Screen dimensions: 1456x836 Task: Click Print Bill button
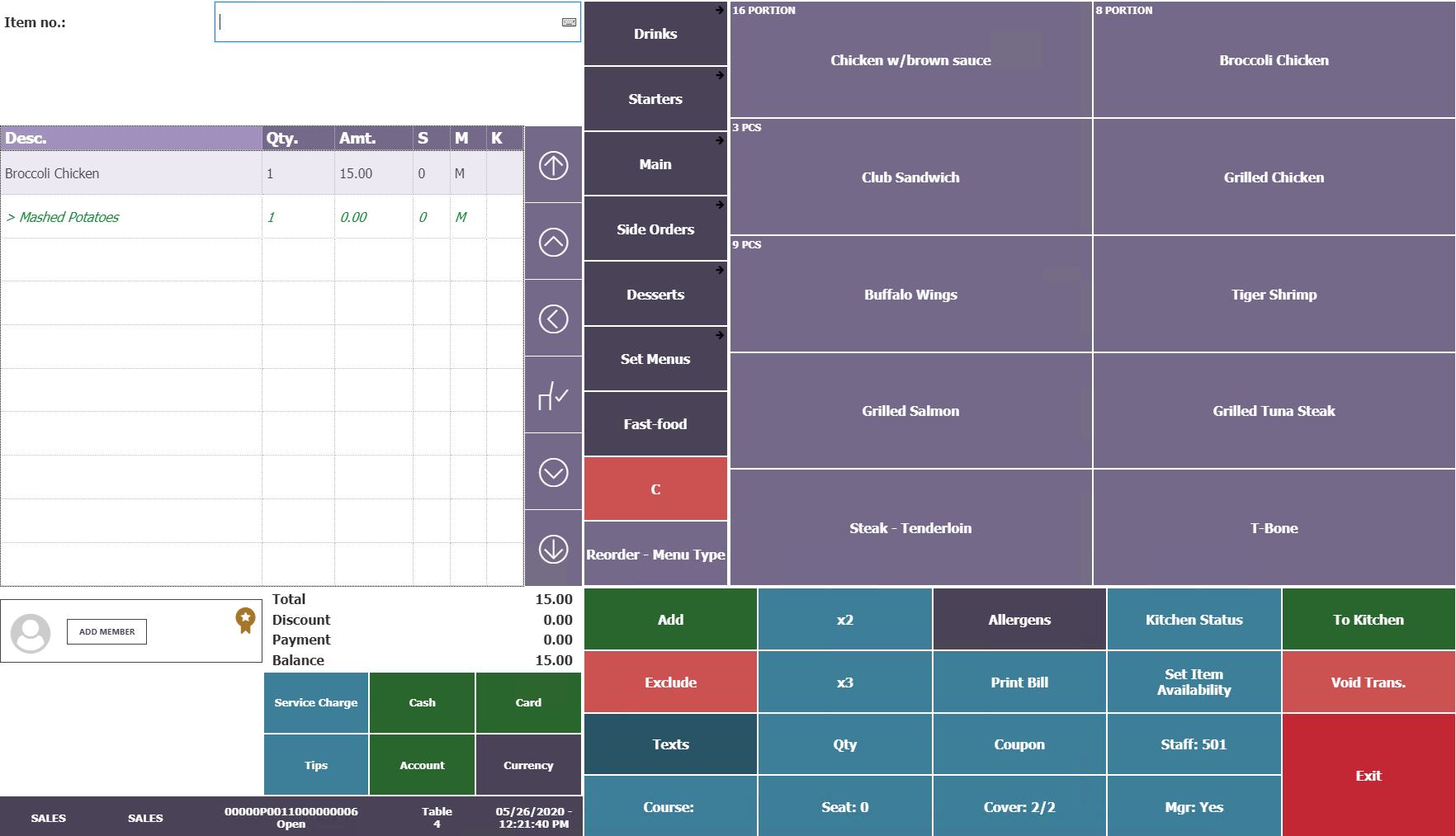coord(1019,682)
